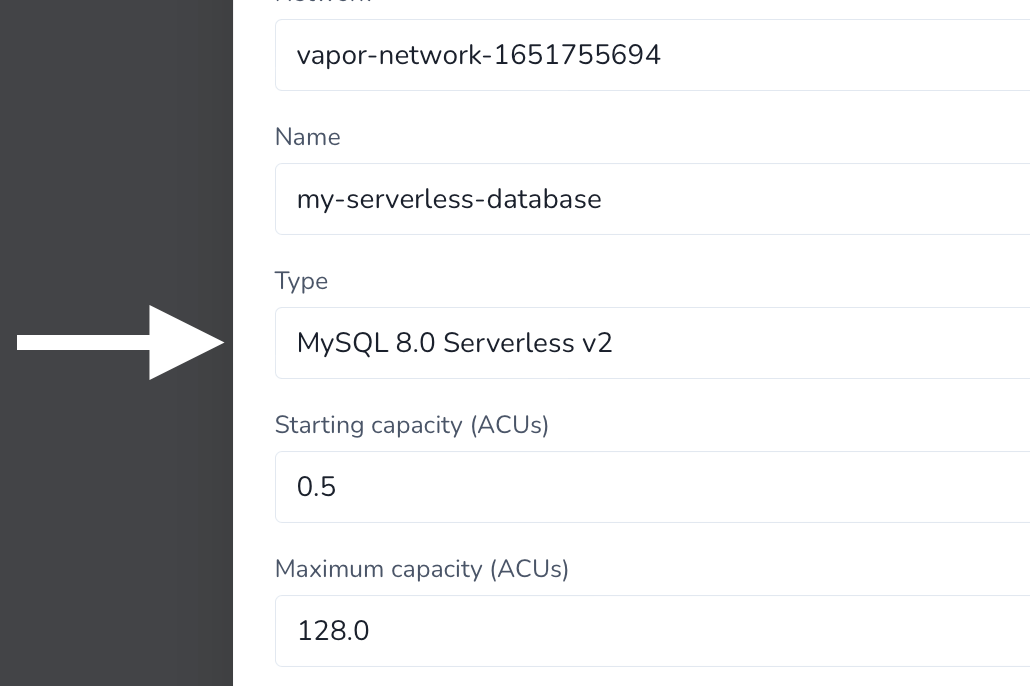The height and width of the screenshot is (686, 1030).
Task: Click the Type field label
Action: (301, 281)
